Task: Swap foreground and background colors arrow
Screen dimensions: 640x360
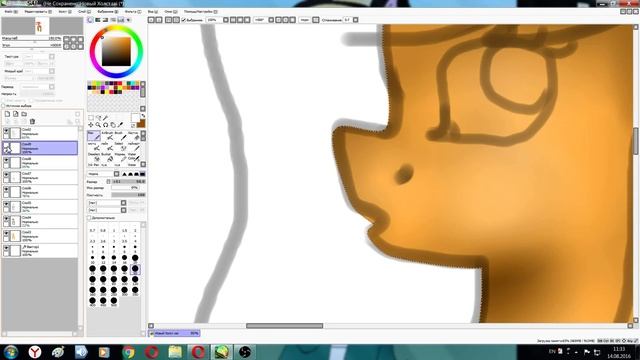Action: [142, 116]
